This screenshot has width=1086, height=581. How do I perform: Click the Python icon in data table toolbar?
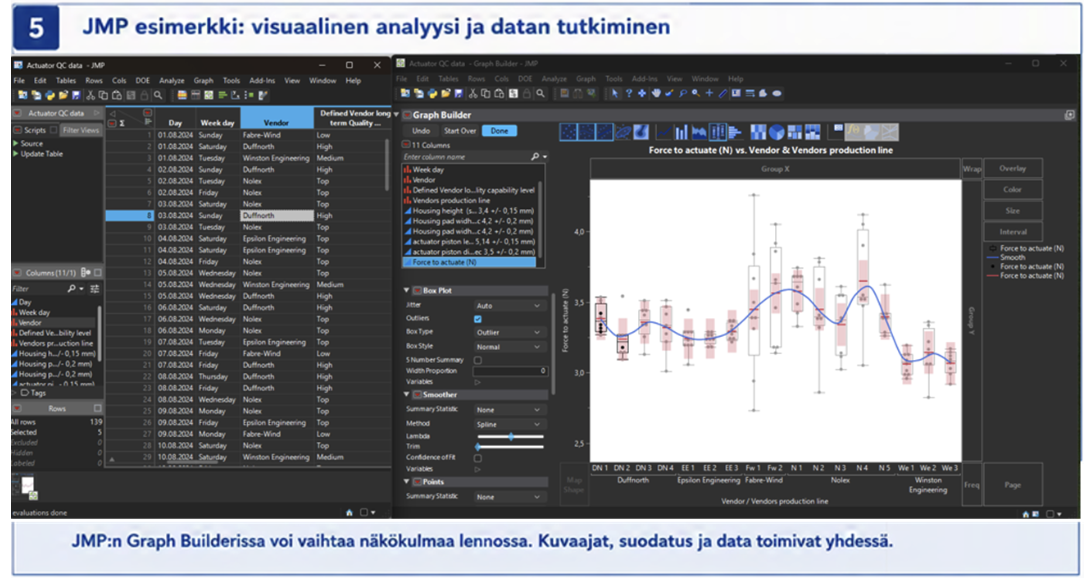coord(49,95)
